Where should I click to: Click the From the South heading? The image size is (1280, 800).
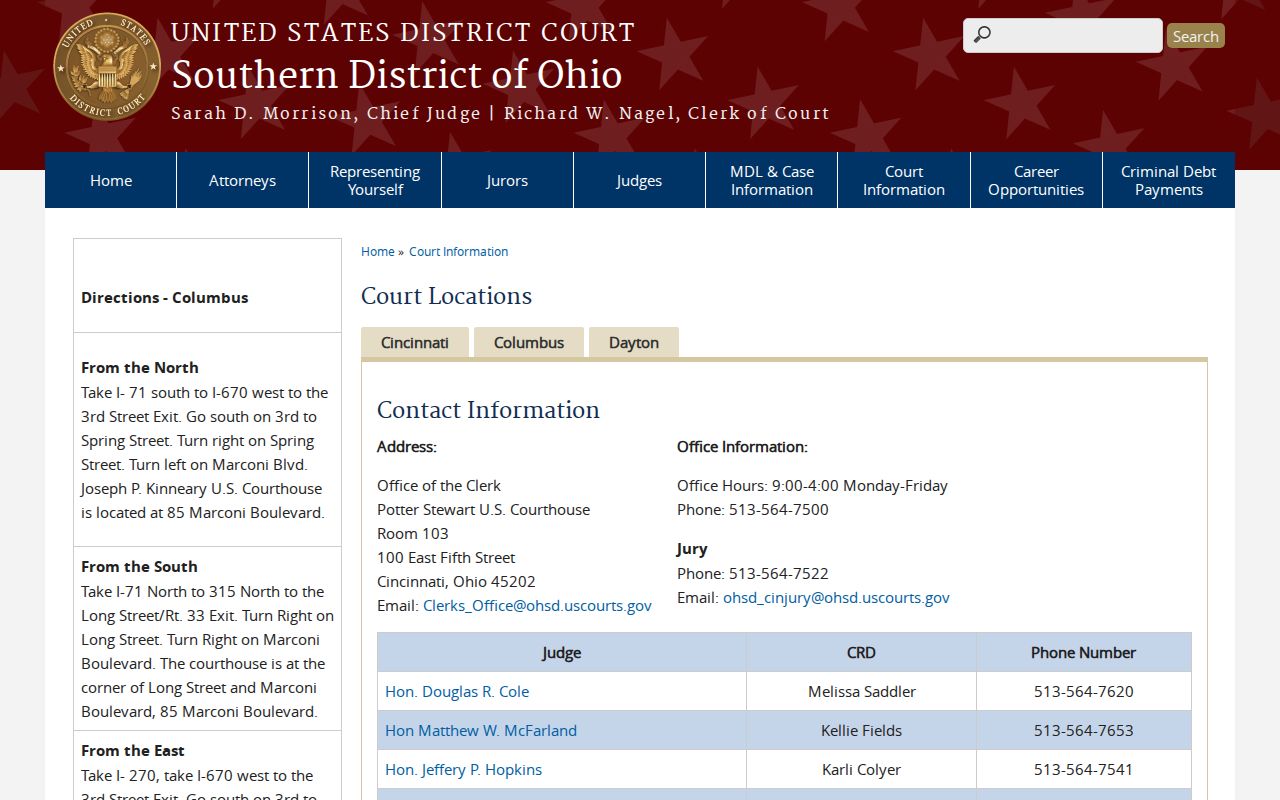(x=139, y=566)
